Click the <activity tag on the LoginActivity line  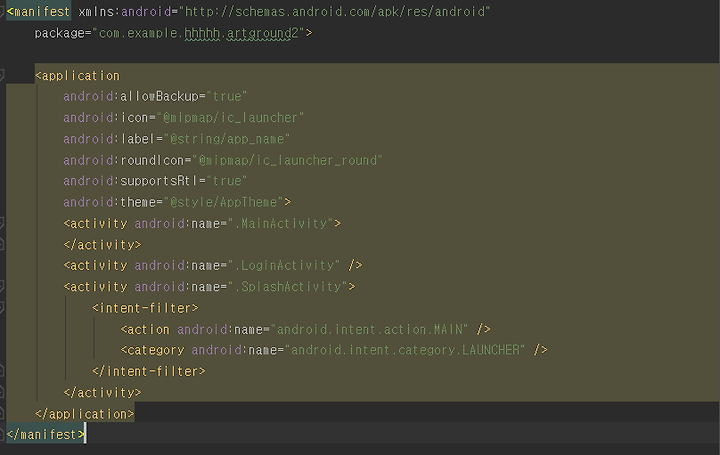click(x=96, y=265)
